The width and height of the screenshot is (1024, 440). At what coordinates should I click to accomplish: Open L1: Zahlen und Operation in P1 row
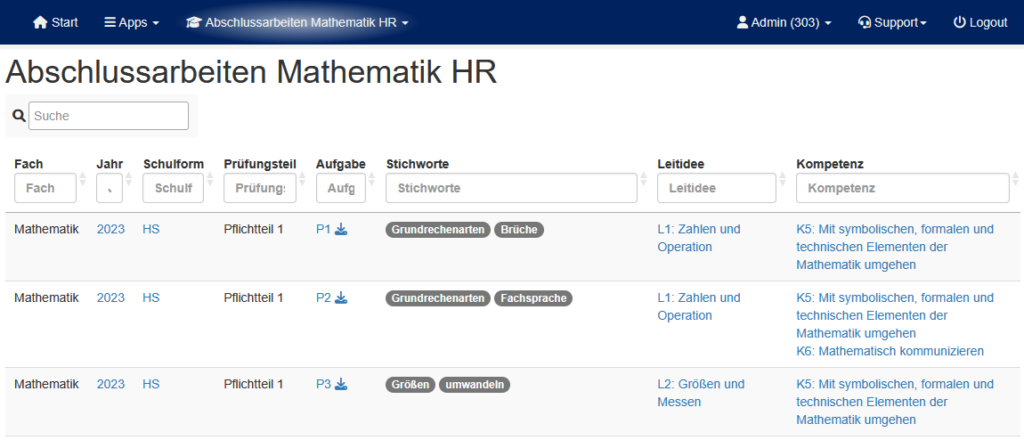[x=699, y=238]
